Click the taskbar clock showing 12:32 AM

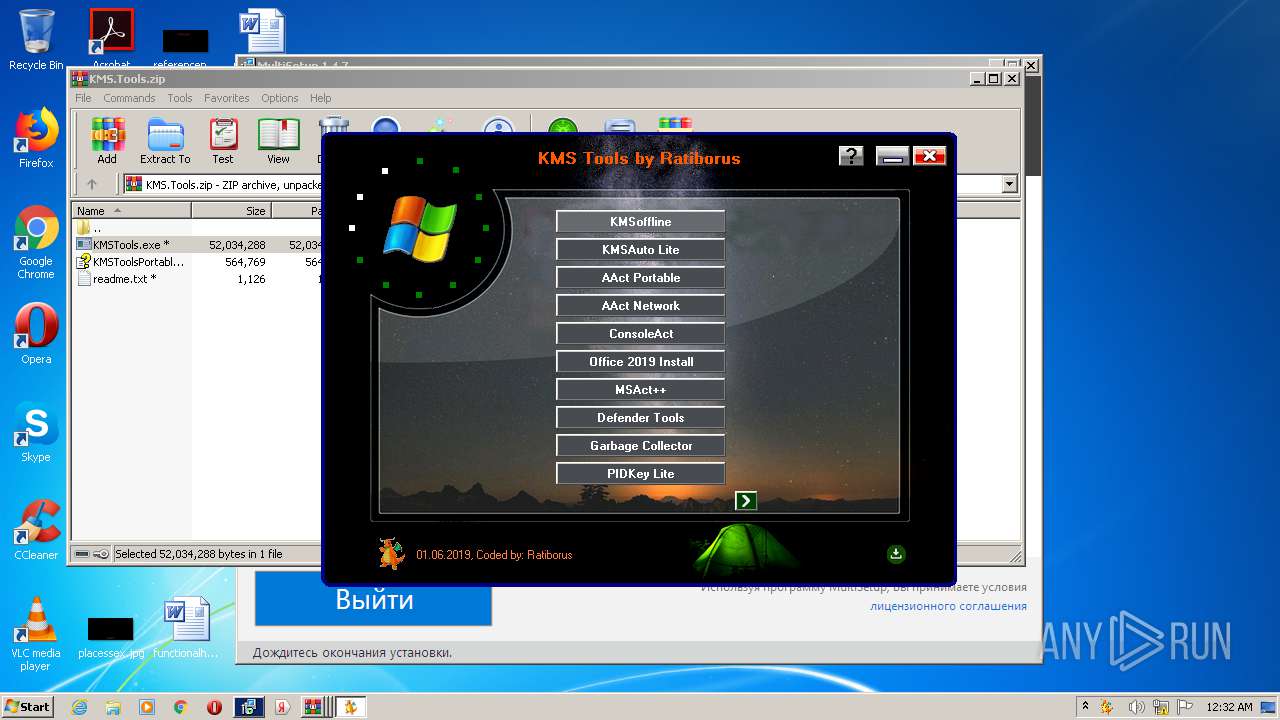1229,707
